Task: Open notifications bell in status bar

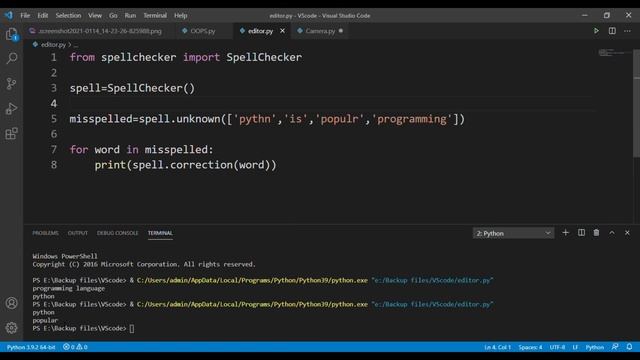Action: [629, 347]
